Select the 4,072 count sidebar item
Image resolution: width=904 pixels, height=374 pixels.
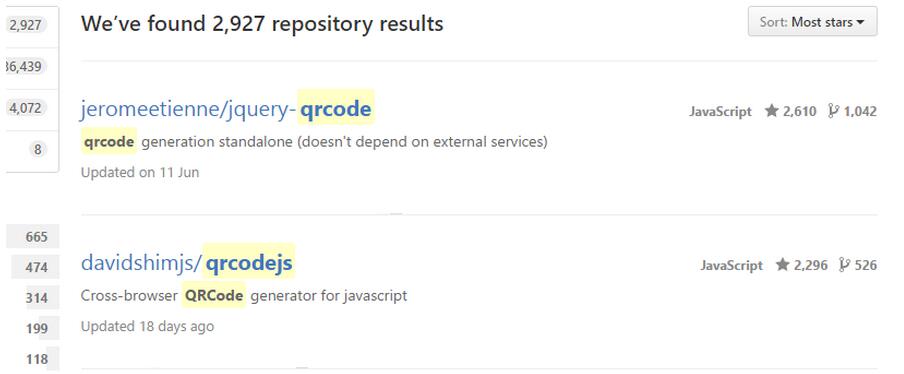click(27, 108)
